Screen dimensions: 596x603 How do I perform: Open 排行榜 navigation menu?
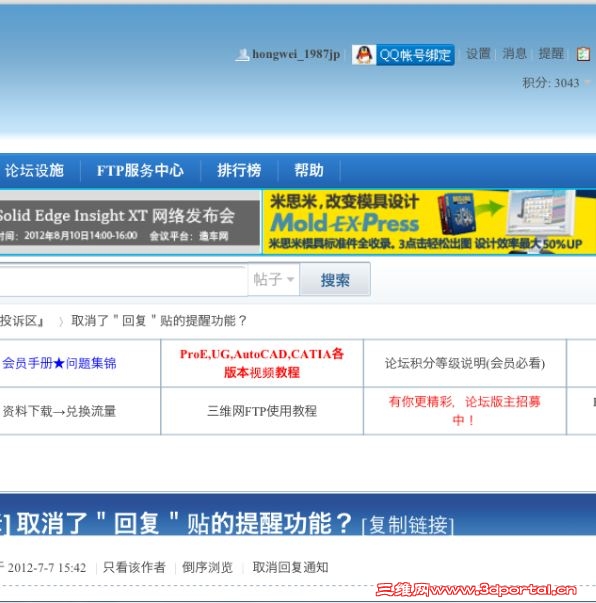pyautogui.click(x=239, y=170)
